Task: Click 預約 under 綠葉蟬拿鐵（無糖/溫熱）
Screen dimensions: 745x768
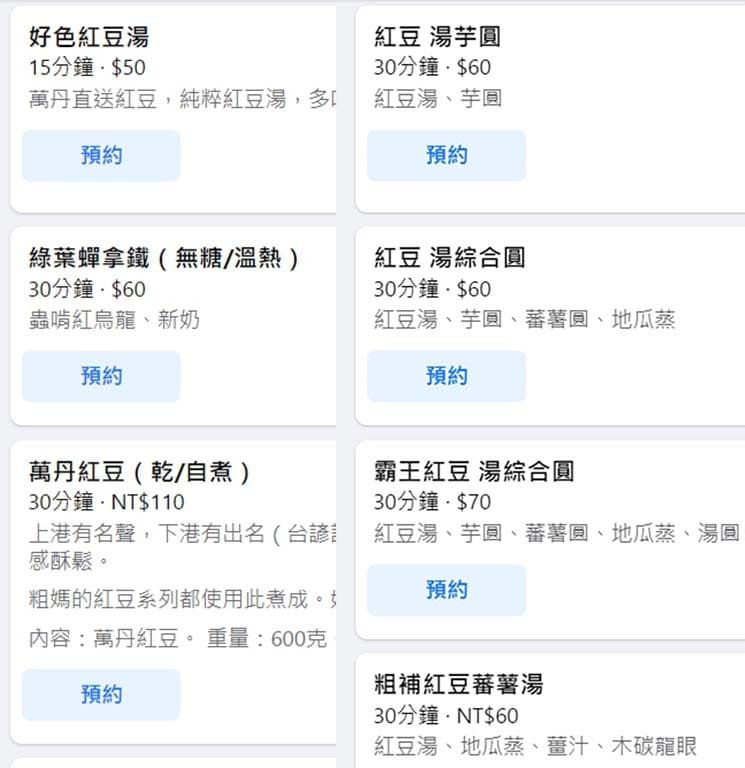Action: coord(101,376)
